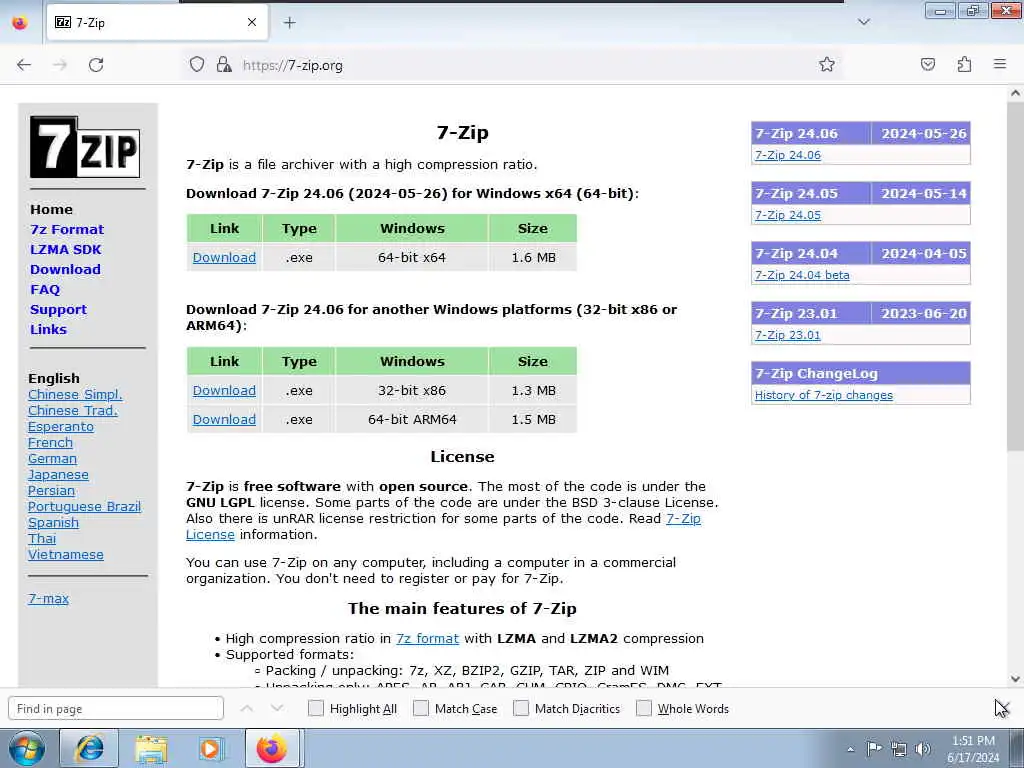Open the Windows Start menu

pos(26,748)
